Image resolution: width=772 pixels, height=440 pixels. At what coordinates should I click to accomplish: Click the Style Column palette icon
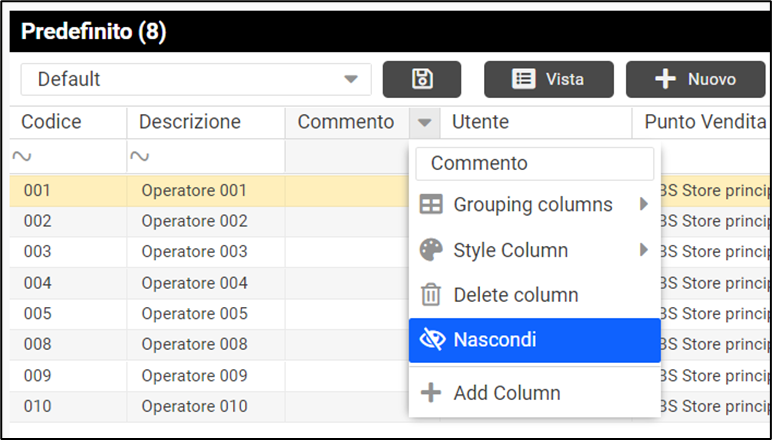tap(431, 250)
